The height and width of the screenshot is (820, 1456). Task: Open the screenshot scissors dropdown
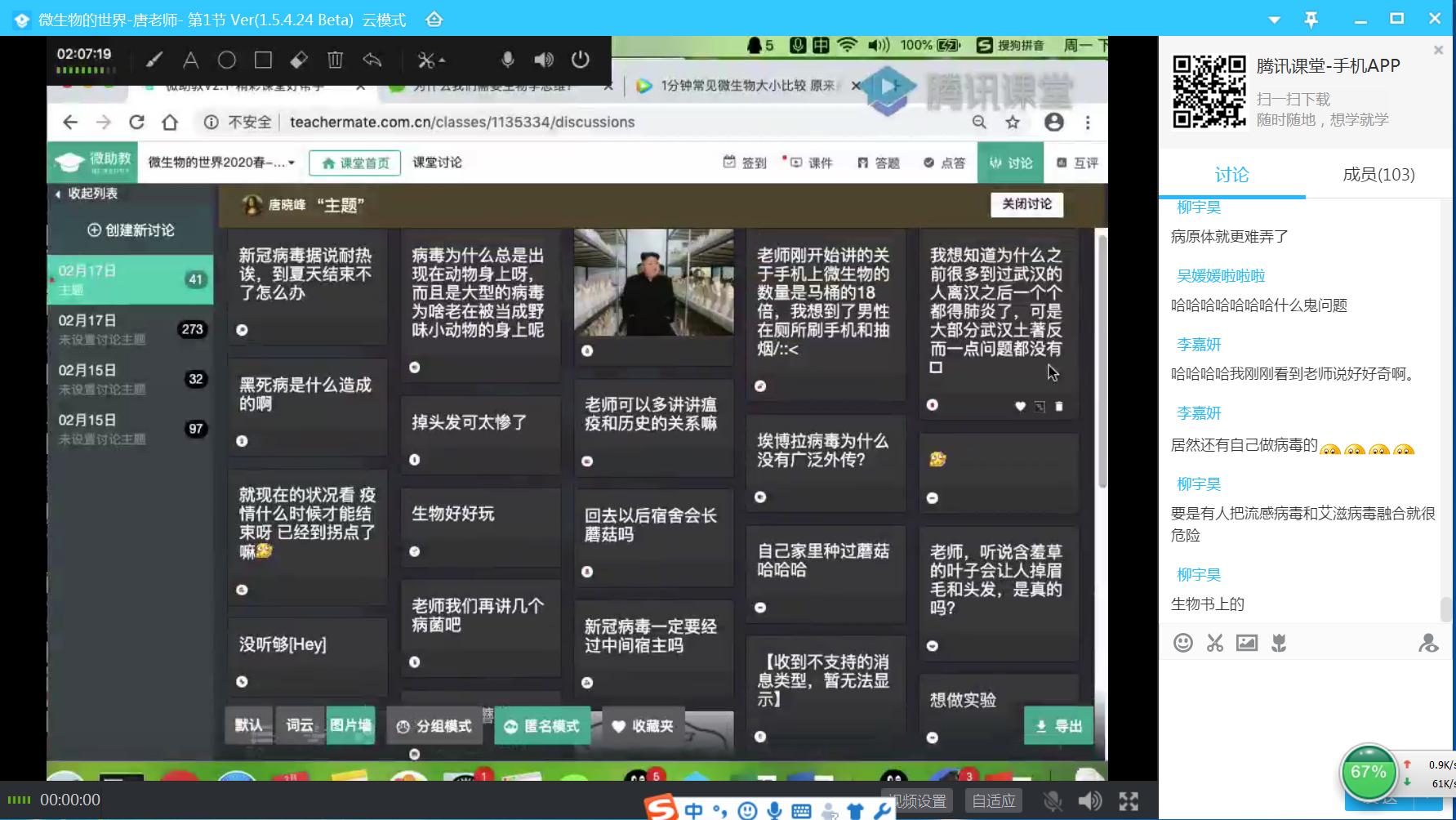[430, 60]
